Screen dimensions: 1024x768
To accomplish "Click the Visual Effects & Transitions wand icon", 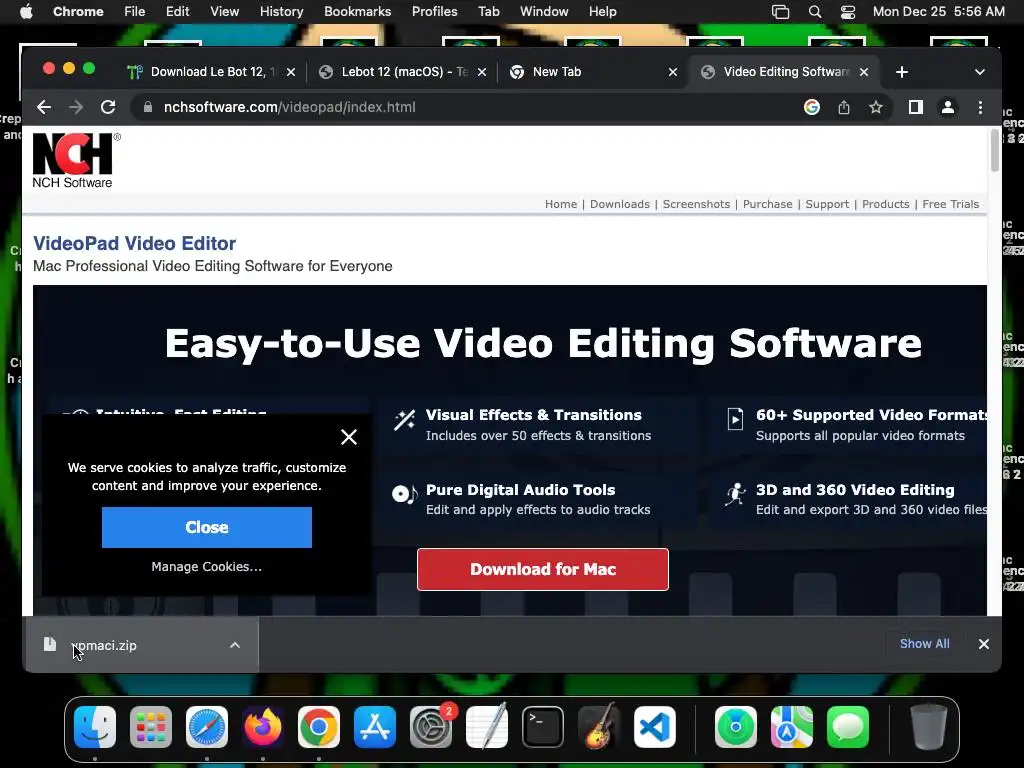I will pos(404,420).
